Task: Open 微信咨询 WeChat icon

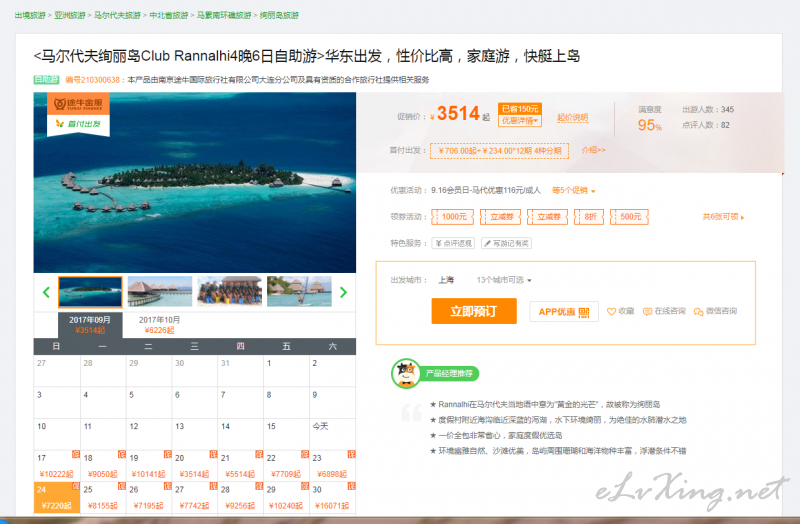Action: tap(698, 311)
